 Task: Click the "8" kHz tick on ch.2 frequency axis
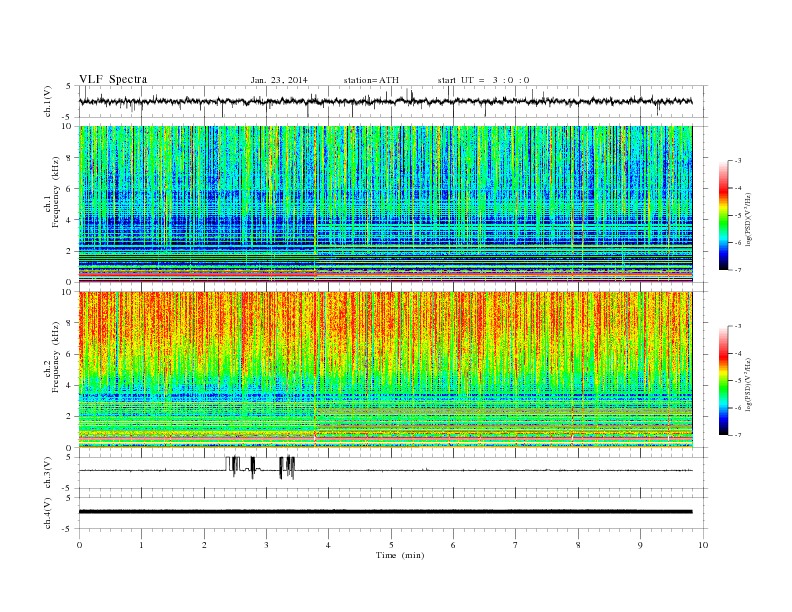coord(70,323)
